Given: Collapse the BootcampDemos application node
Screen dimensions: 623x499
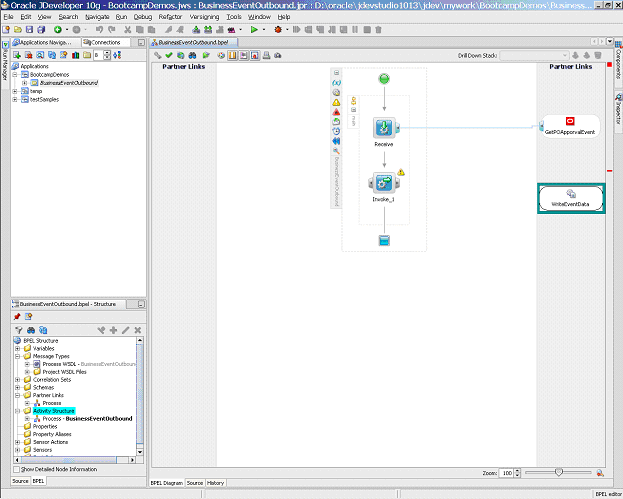Looking at the screenshot, I should point(15,75).
